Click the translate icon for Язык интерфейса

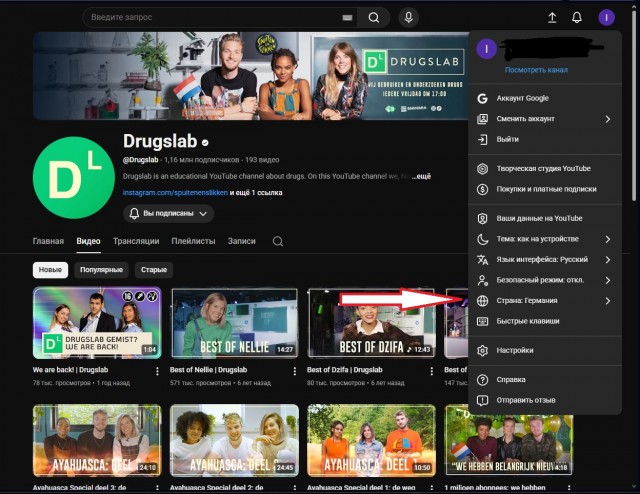pyautogui.click(x=482, y=260)
